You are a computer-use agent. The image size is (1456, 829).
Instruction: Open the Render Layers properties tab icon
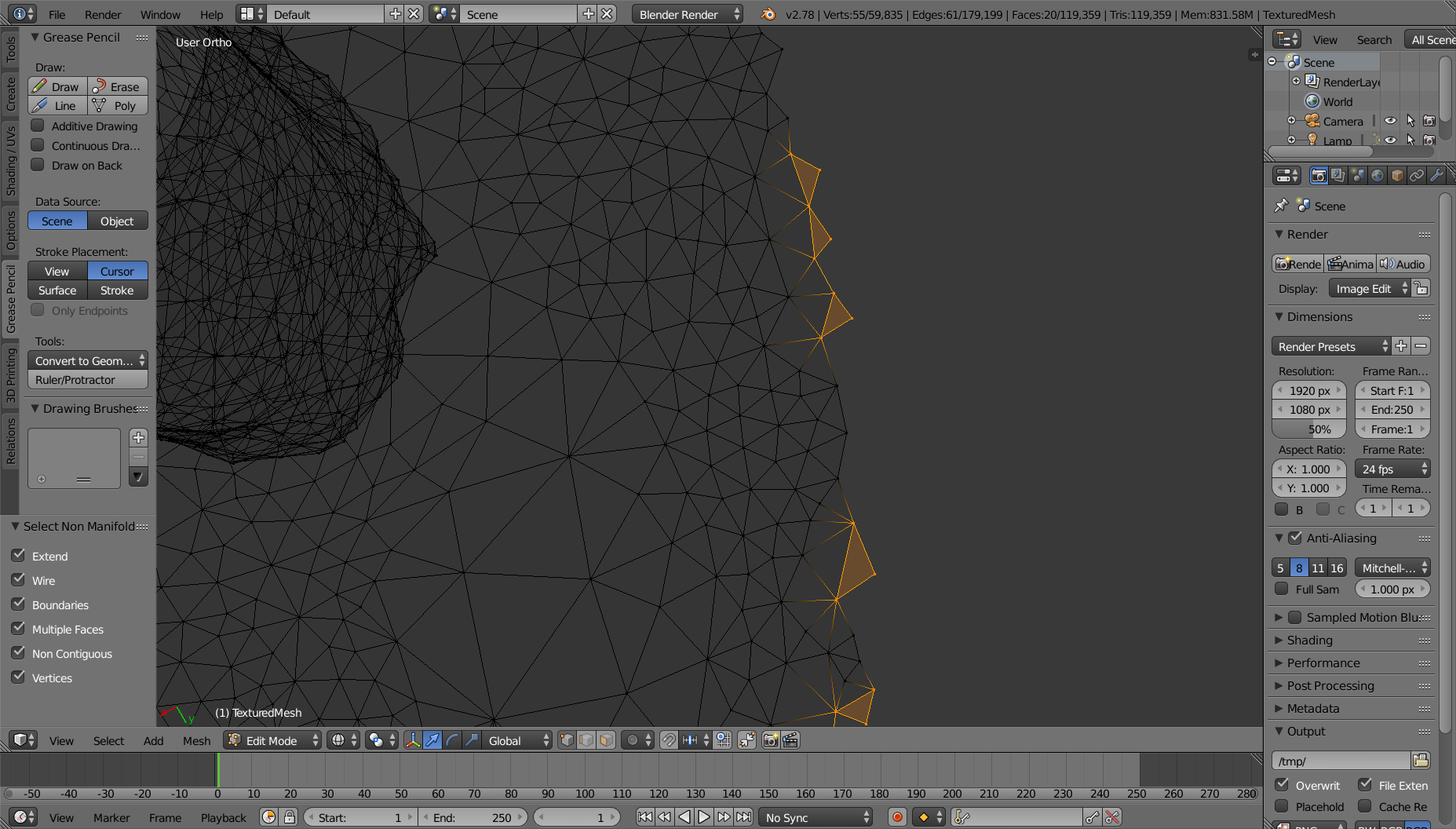[1338, 175]
